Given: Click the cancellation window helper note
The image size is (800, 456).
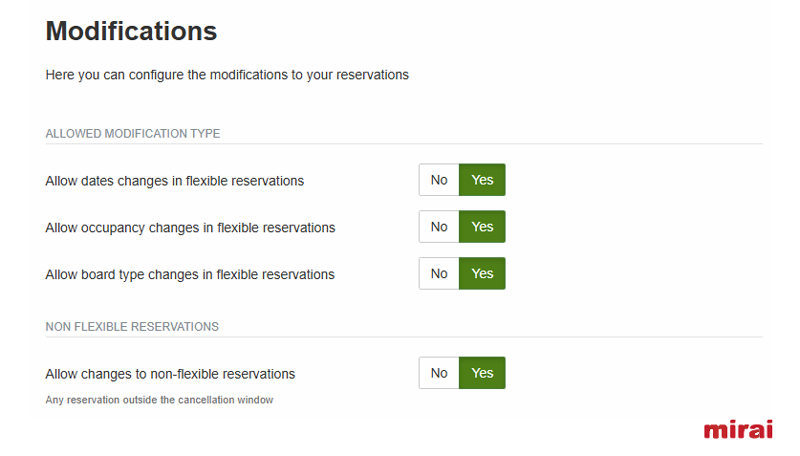Looking at the screenshot, I should 159,400.
